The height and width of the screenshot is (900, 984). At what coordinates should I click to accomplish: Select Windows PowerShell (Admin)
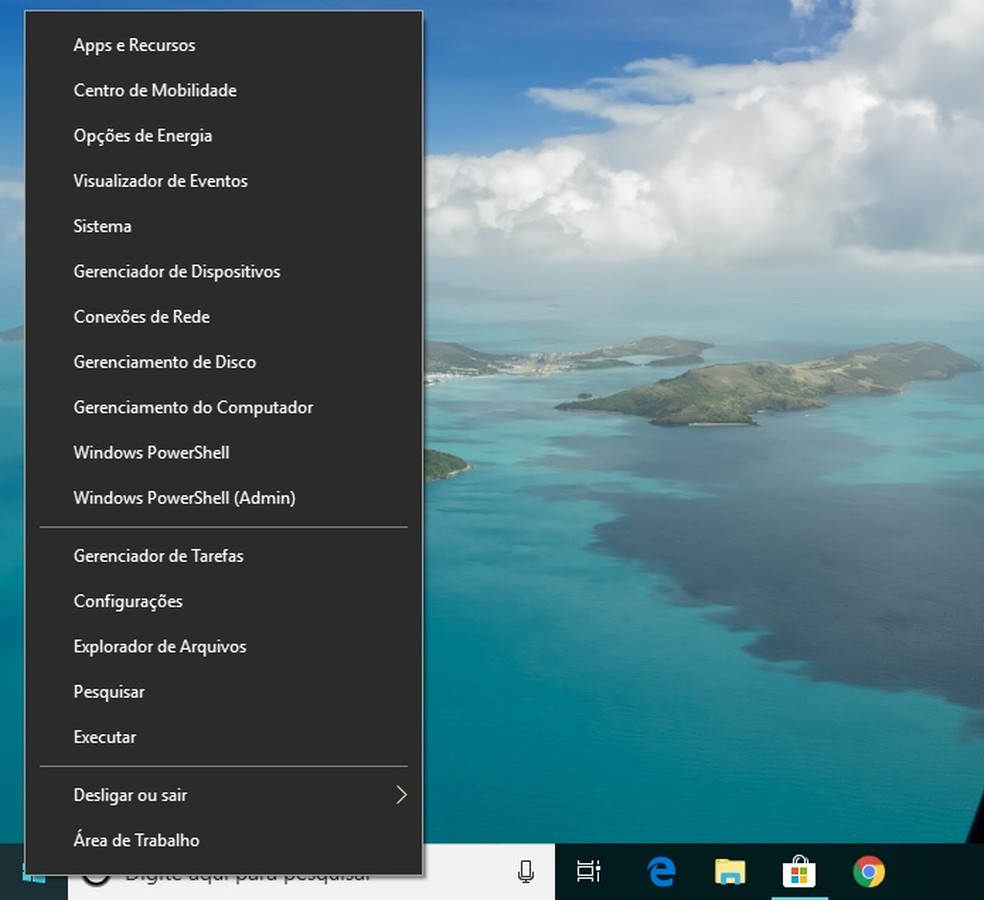pyautogui.click(x=184, y=497)
